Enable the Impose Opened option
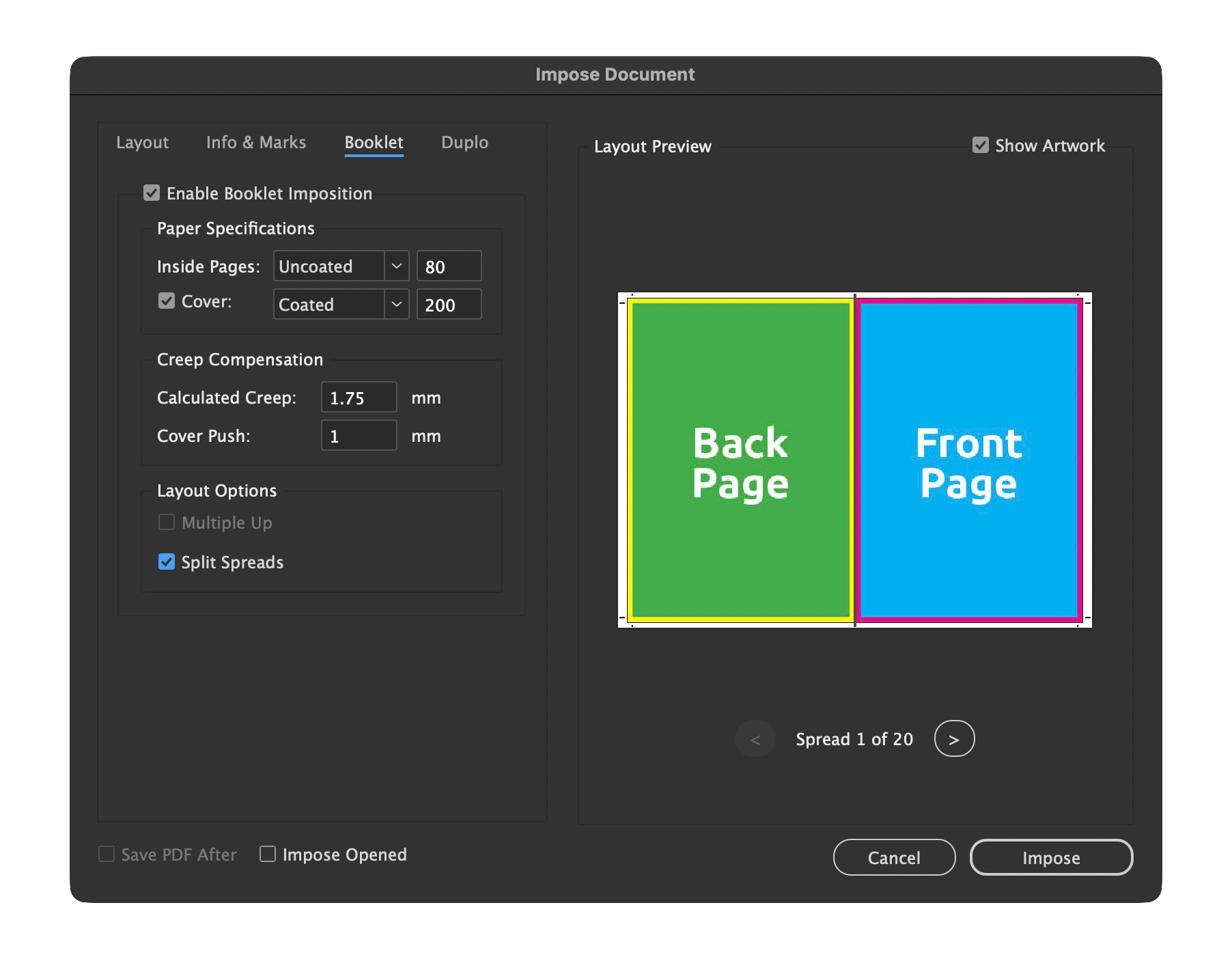Image resolution: width=1232 pixels, height=959 pixels. click(267, 854)
